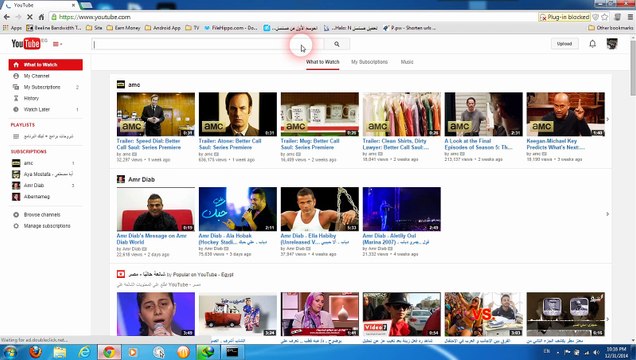Viewport: 636px width, 360px height.
Task: Expand Popular on YouTube row arrow
Action: [608, 319]
